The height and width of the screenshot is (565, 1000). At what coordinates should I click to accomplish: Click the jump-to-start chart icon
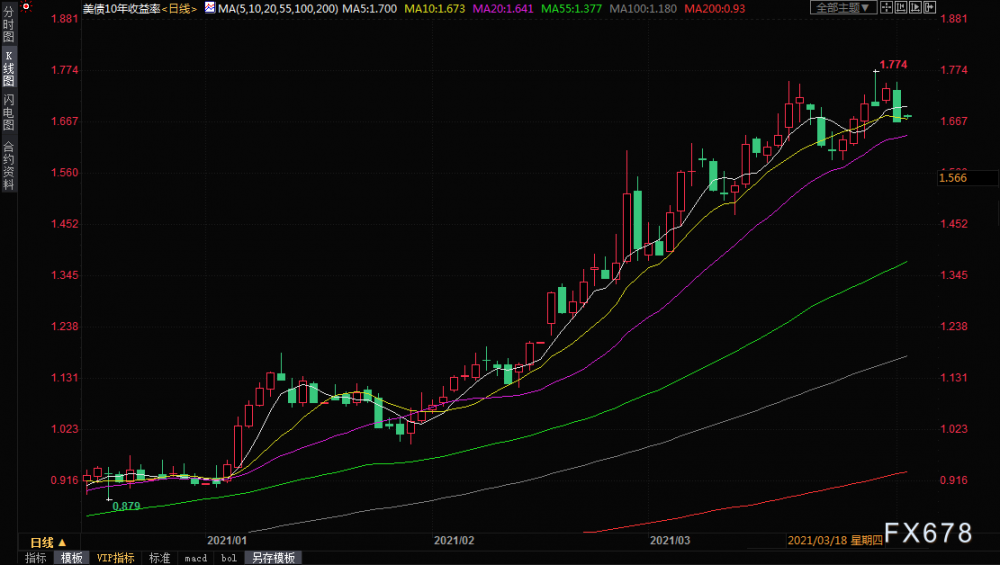(x=901, y=8)
